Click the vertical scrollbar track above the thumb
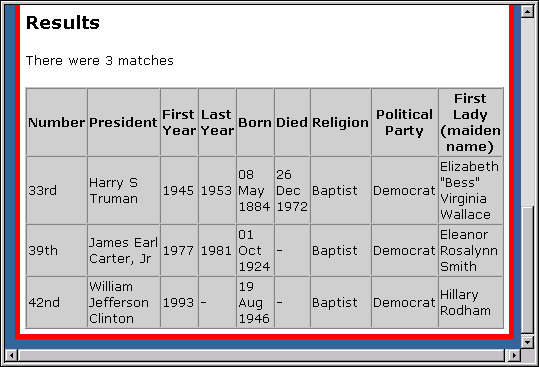 click(527, 112)
